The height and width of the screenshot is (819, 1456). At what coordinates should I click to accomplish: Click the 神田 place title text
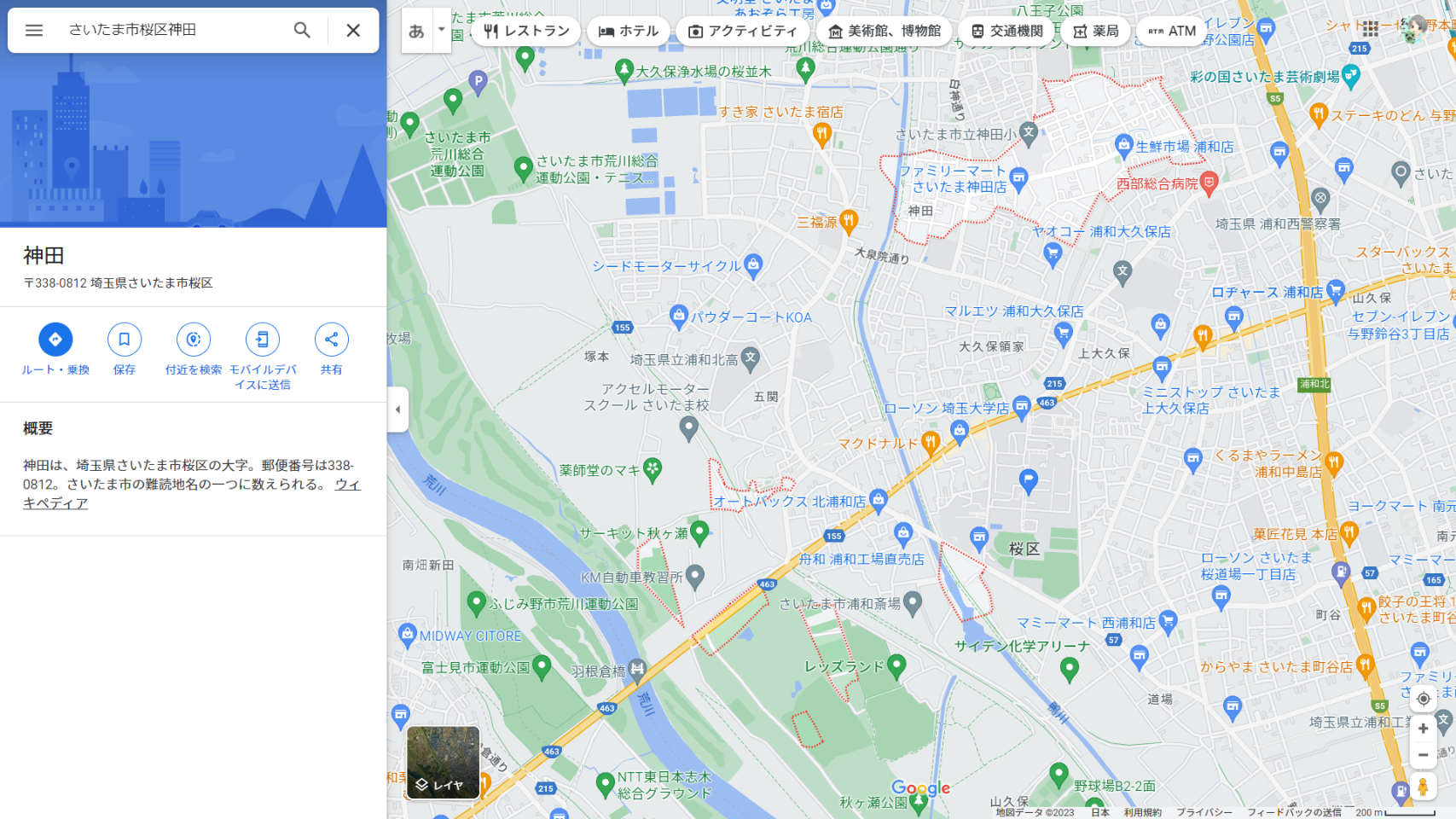coord(44,255)
